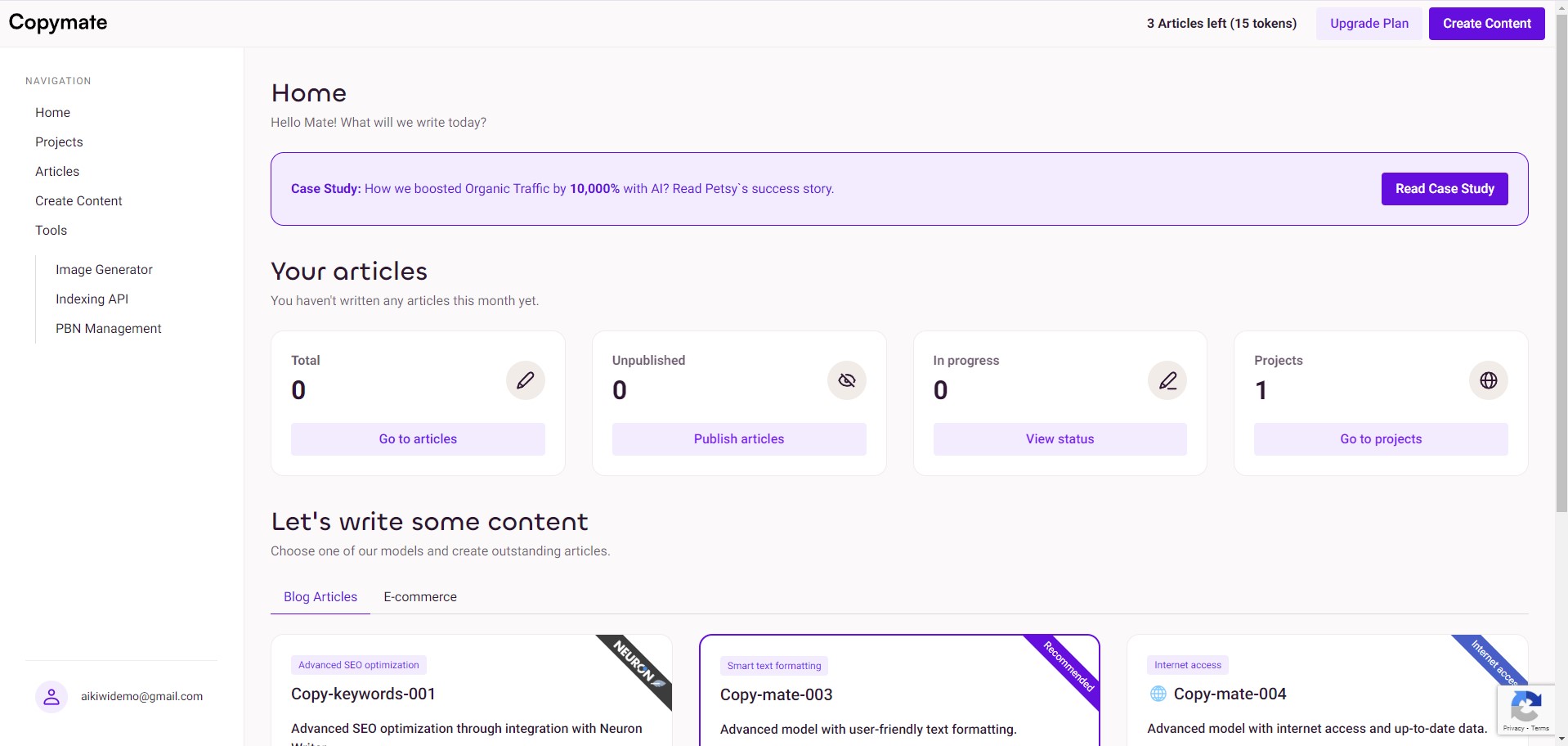
Task: Click the '3 Articles left (15 tokens)' text
Action: point(1221,24)
